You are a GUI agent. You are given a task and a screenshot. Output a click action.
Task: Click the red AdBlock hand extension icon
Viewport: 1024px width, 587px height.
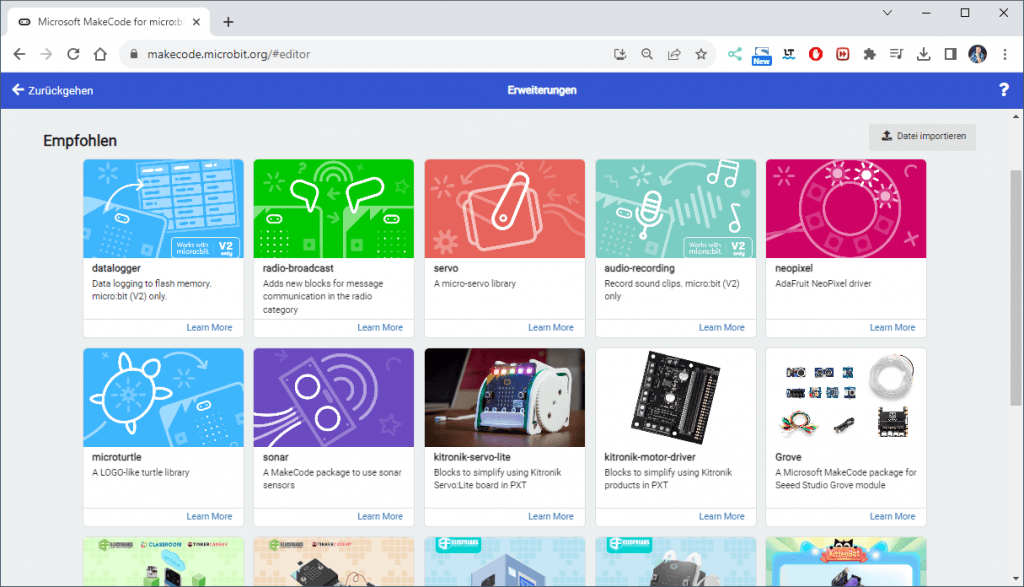click(815, 54)
